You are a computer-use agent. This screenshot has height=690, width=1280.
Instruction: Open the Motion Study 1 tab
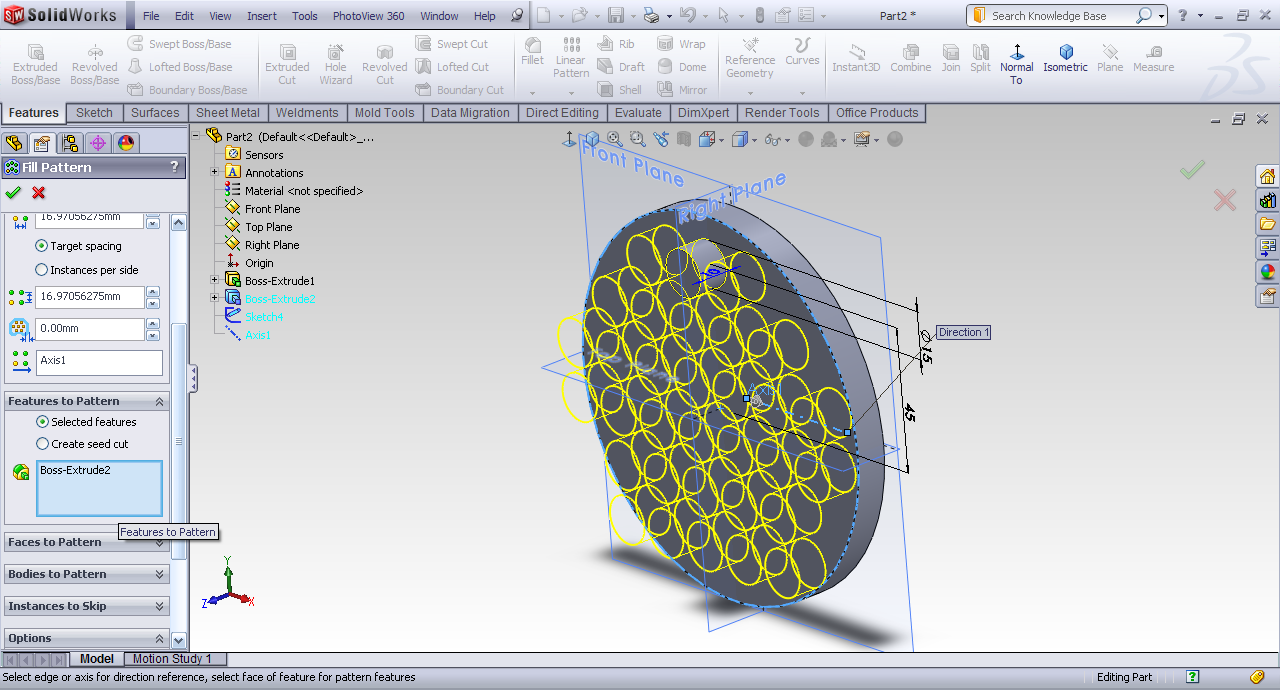point(173,659)
